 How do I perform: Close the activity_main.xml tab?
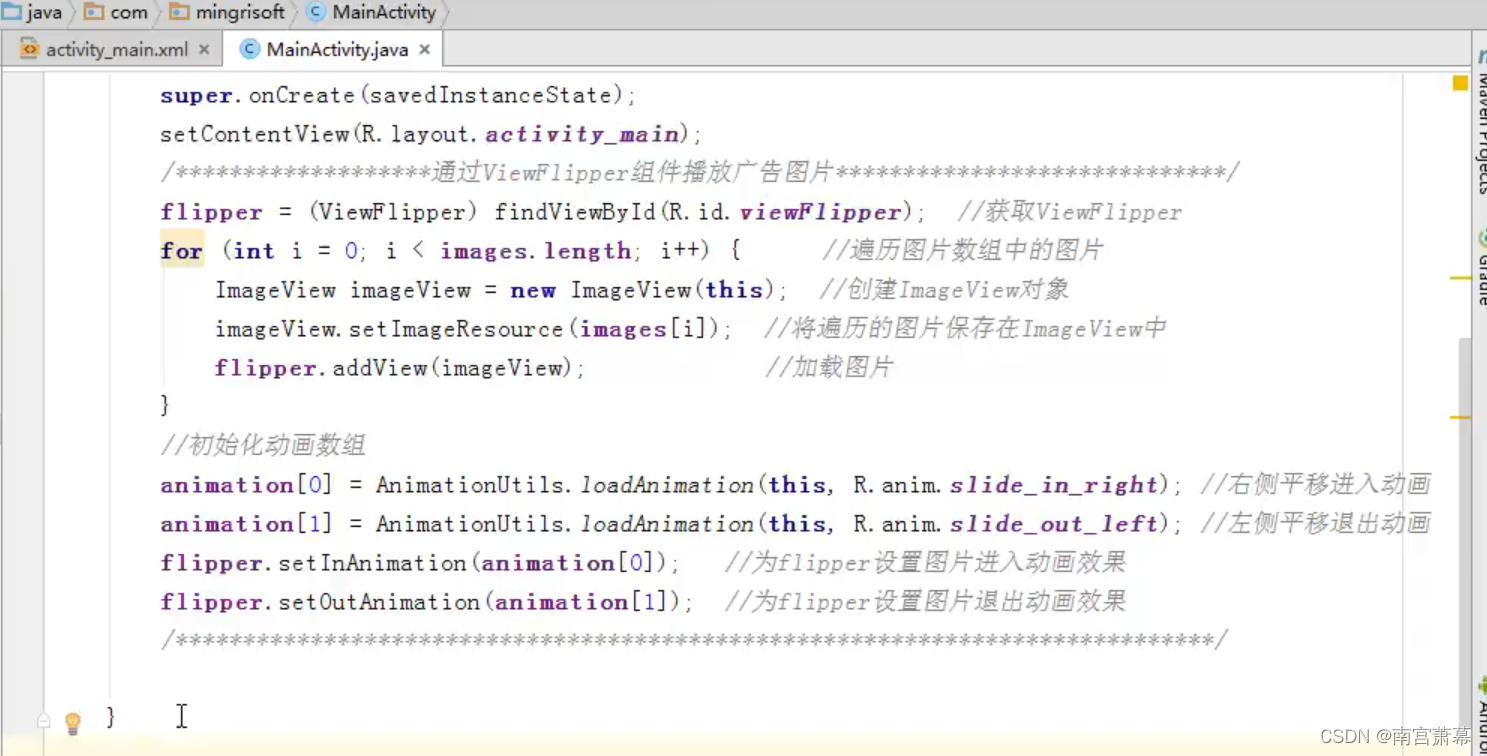204,49
